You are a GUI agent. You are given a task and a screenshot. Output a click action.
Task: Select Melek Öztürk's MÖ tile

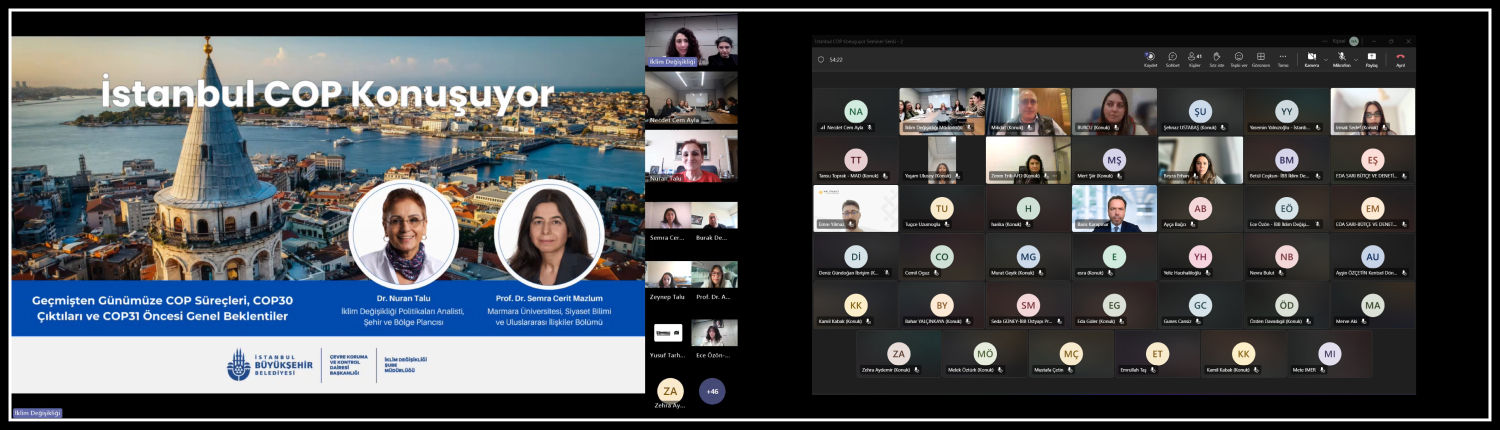[x=985, y=354]
